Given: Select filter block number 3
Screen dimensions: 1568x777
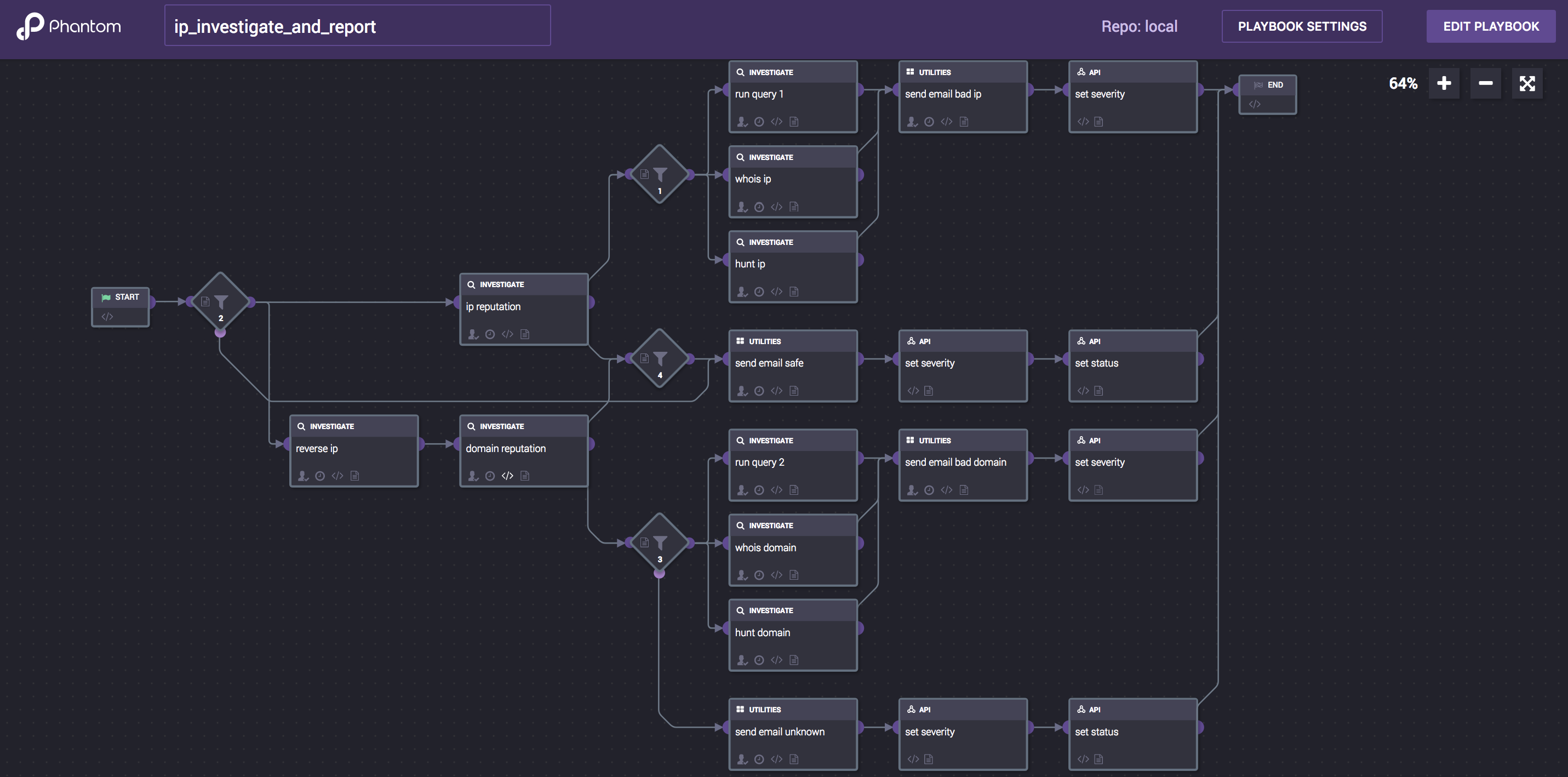Looking at the screenshot, I should click(660, 542).
